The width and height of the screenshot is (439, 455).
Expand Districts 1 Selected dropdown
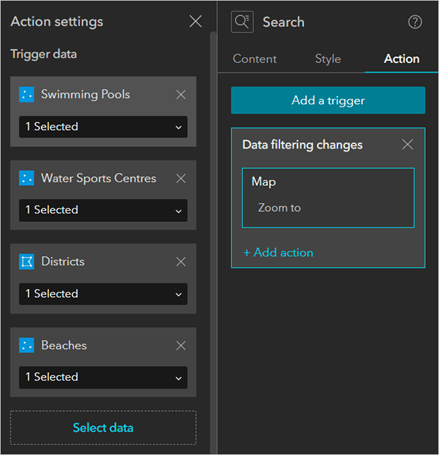[x=103, y=294]
